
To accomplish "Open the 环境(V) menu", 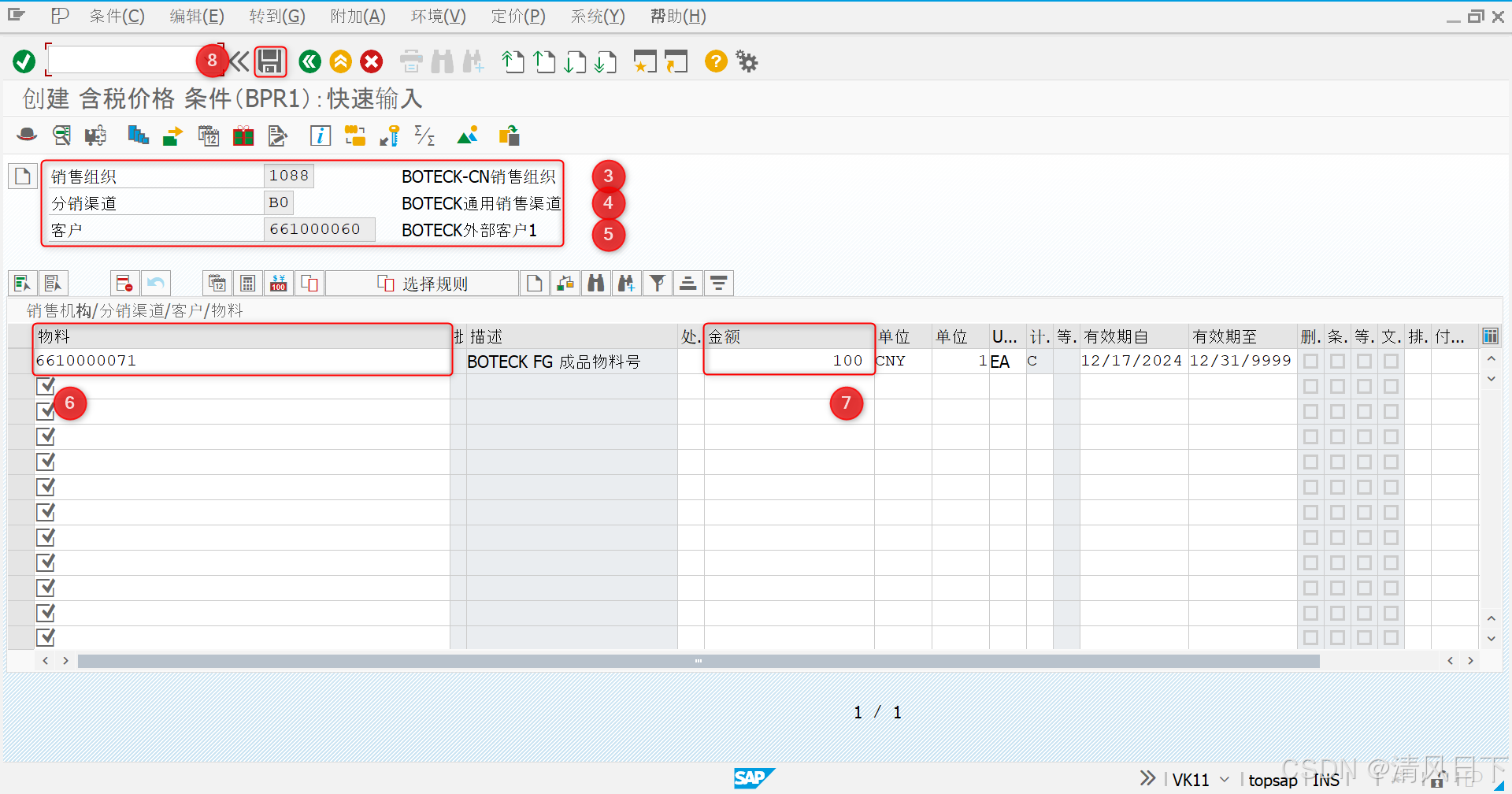I will (439, 16).
